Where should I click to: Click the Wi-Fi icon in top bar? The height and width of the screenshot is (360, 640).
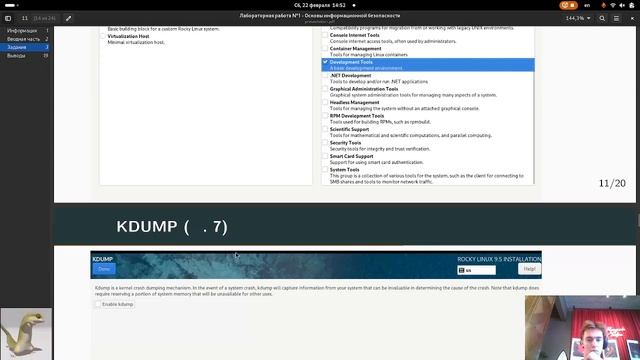[x=613, y=5]
